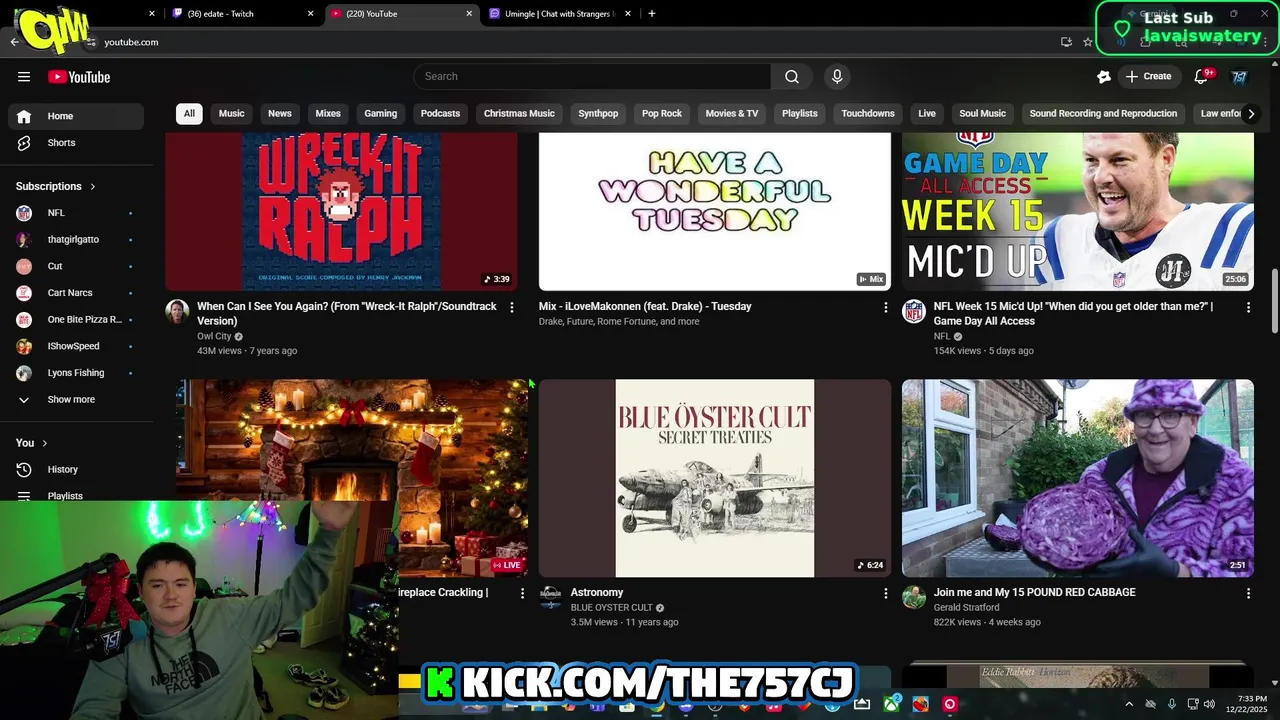Image resolution: width=1280 pixels, height=720 pixels.
Task: Click the browser back arrow
Action: coord(14,42)
